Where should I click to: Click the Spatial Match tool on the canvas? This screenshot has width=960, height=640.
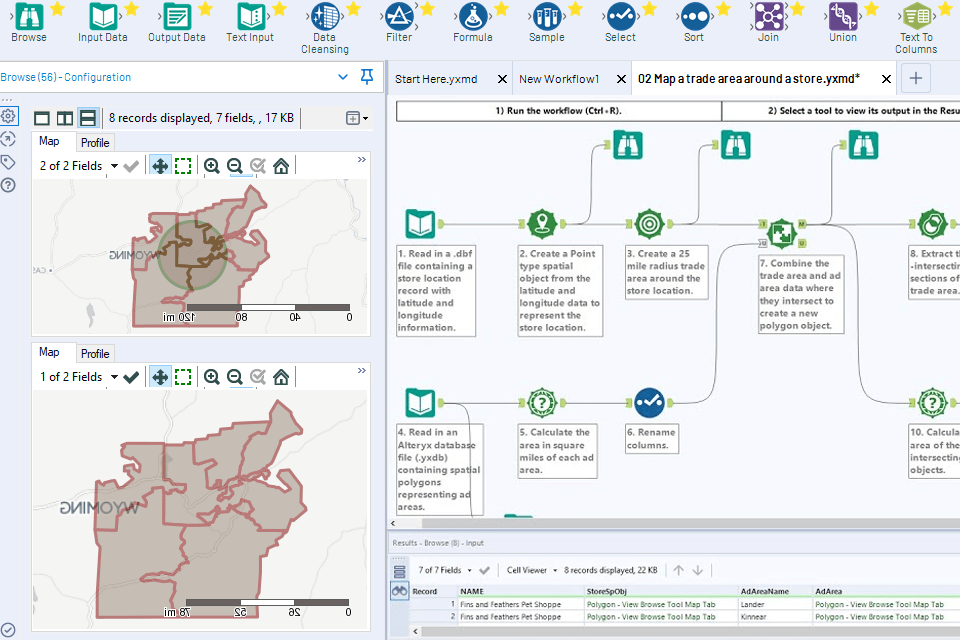782,233
